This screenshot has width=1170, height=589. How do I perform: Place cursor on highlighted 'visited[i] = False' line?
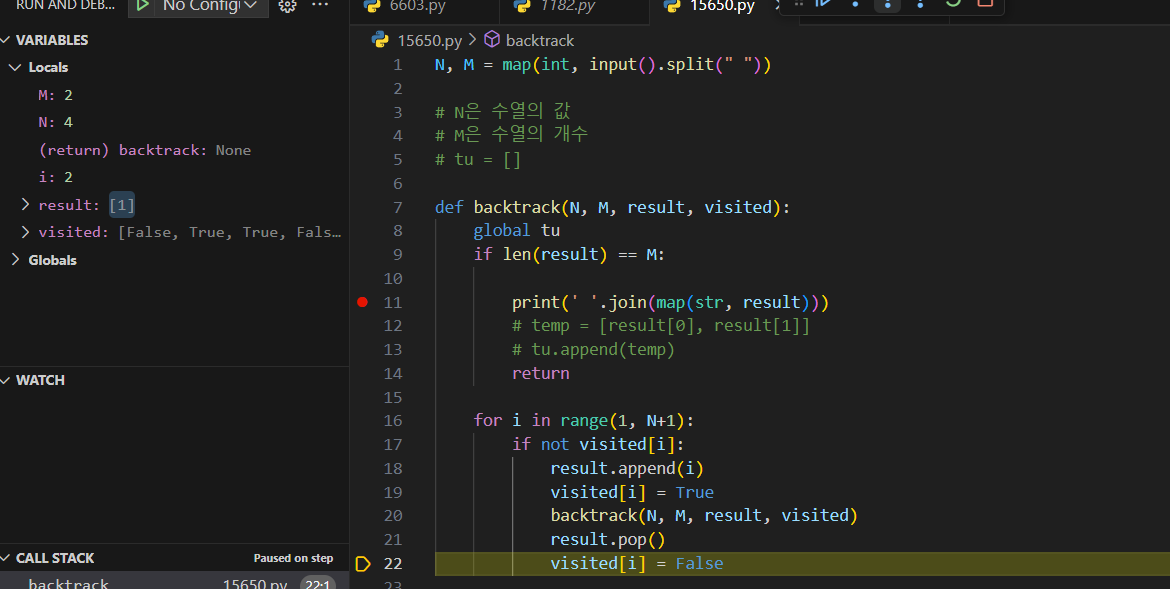636,564
